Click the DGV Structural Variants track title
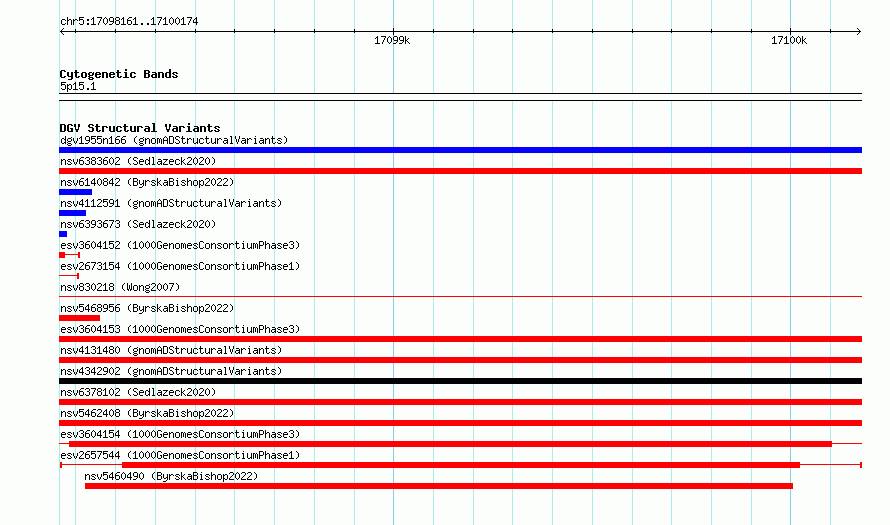 (x=140, y=128)
